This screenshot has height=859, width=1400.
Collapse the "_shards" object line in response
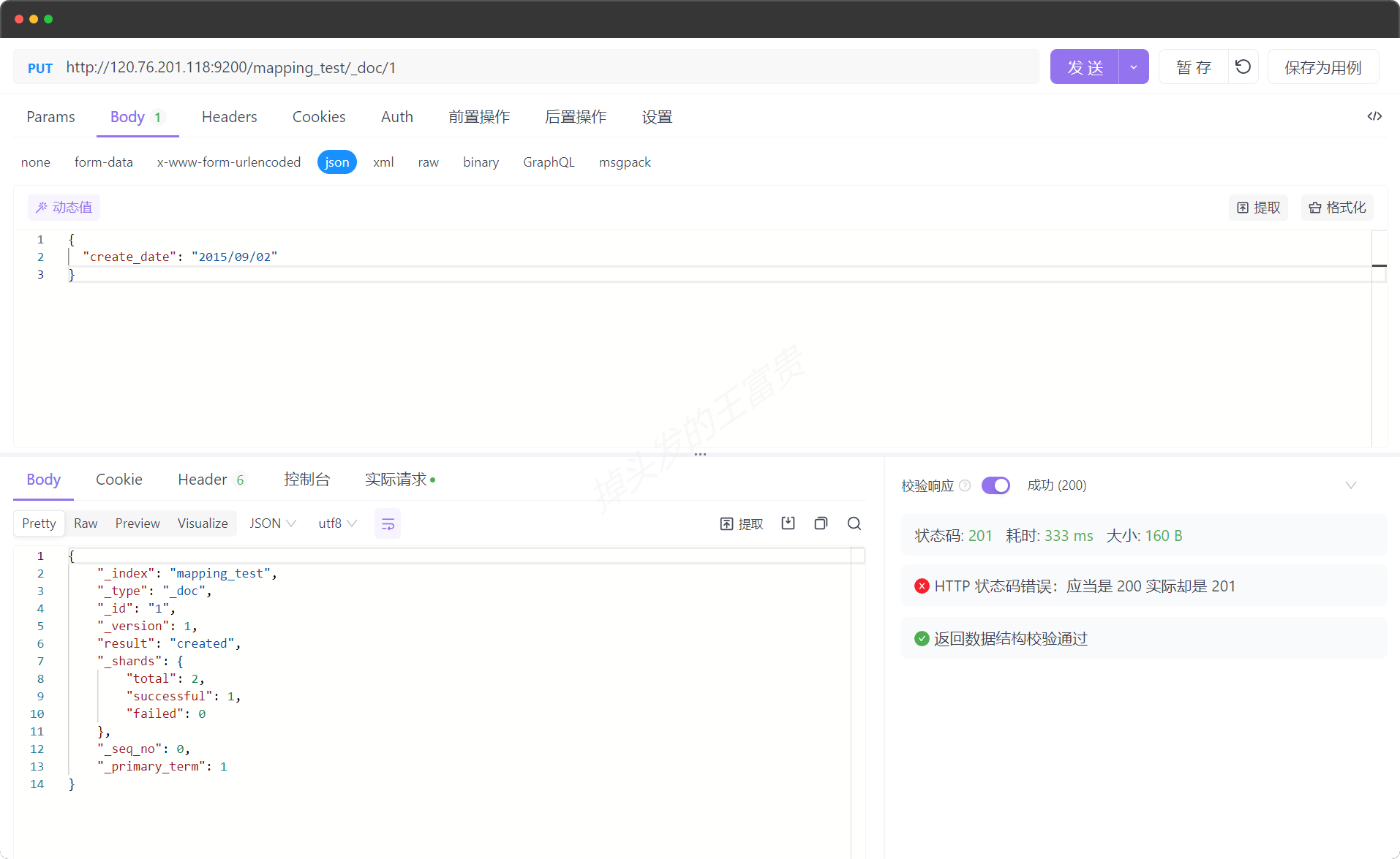tap(140, 661)
